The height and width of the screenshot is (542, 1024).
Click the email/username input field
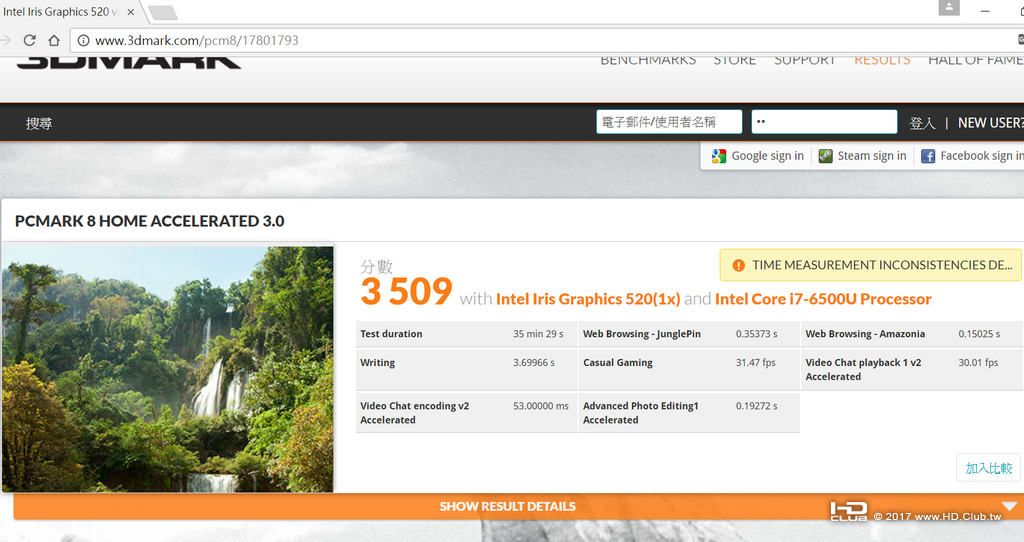pyautogui.click(x=669, y=122)
